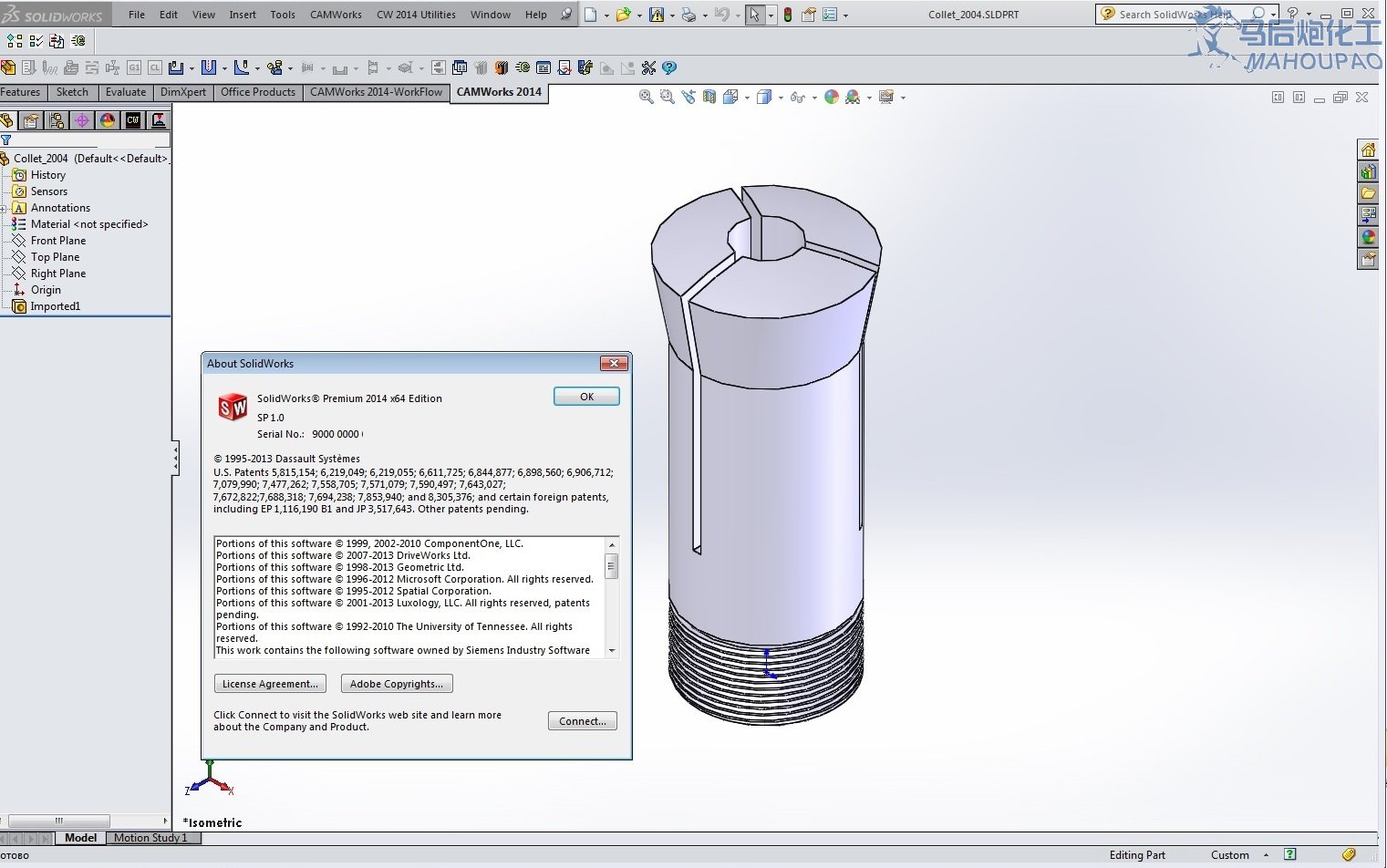The width and height of the screenshot is (1387, 868).
Task: Open the PropertyManager tab in the left panel
Action: tap(31, 120)
